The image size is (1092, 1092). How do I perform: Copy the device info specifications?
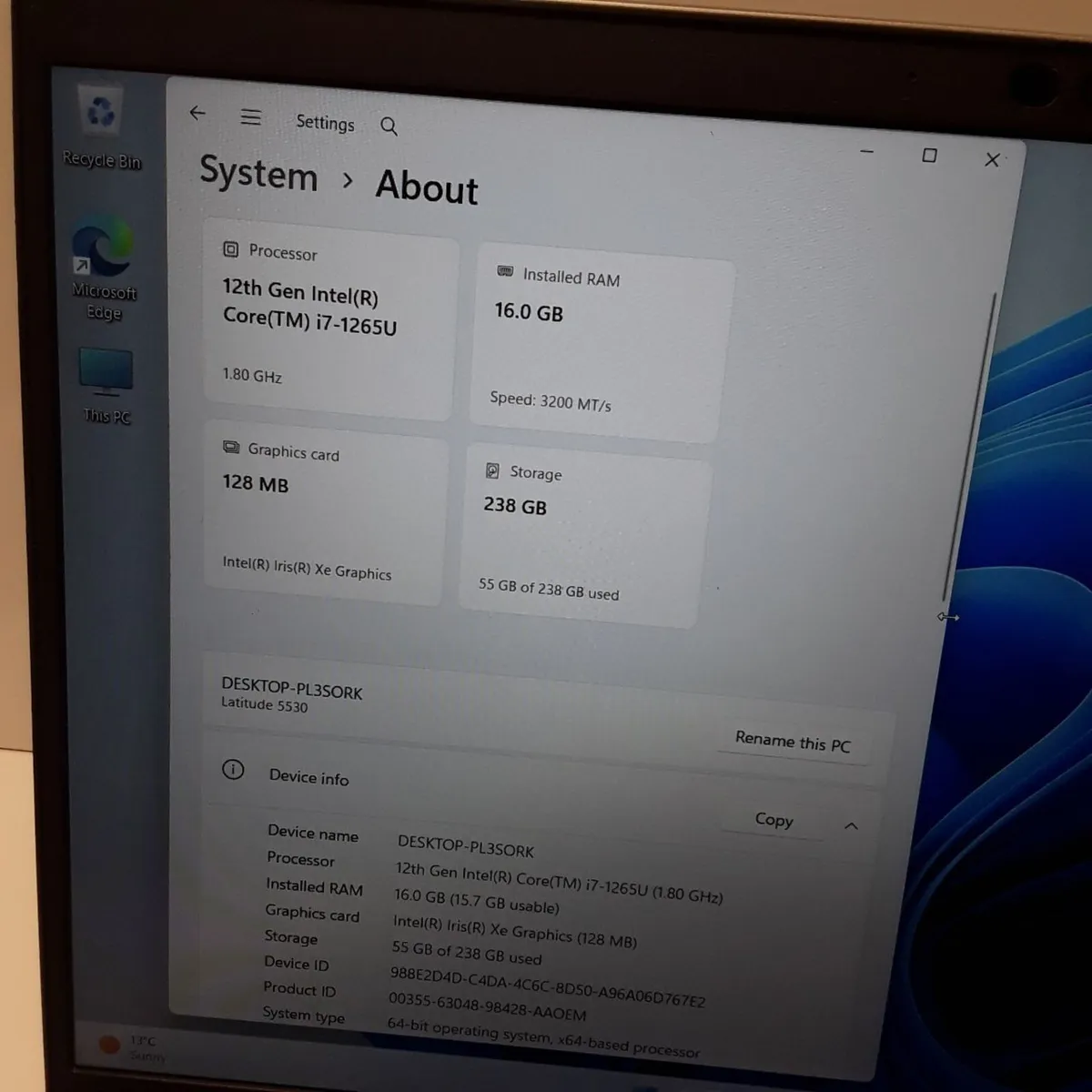point(773,819)
